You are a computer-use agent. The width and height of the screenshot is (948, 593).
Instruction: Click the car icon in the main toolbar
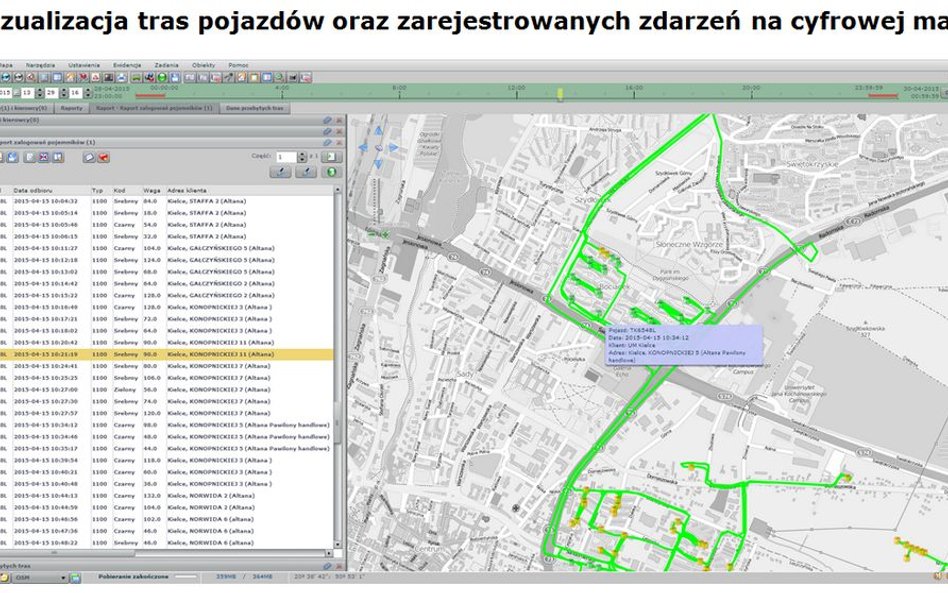tap(136, 74)
